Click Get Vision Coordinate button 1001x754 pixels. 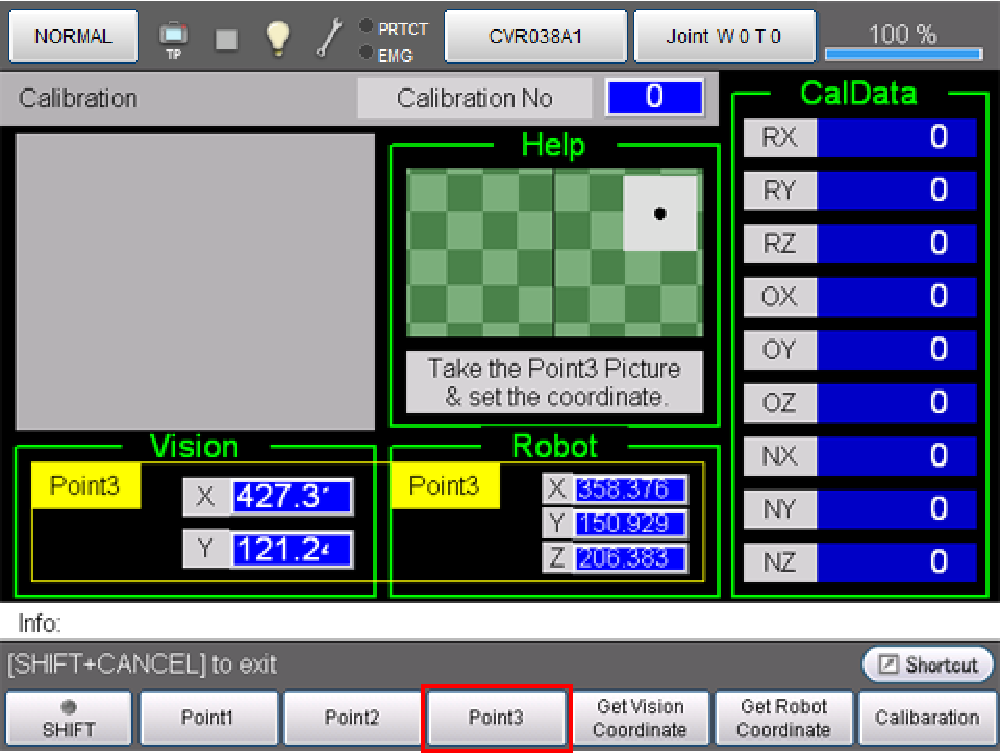(x=640, y=718)
